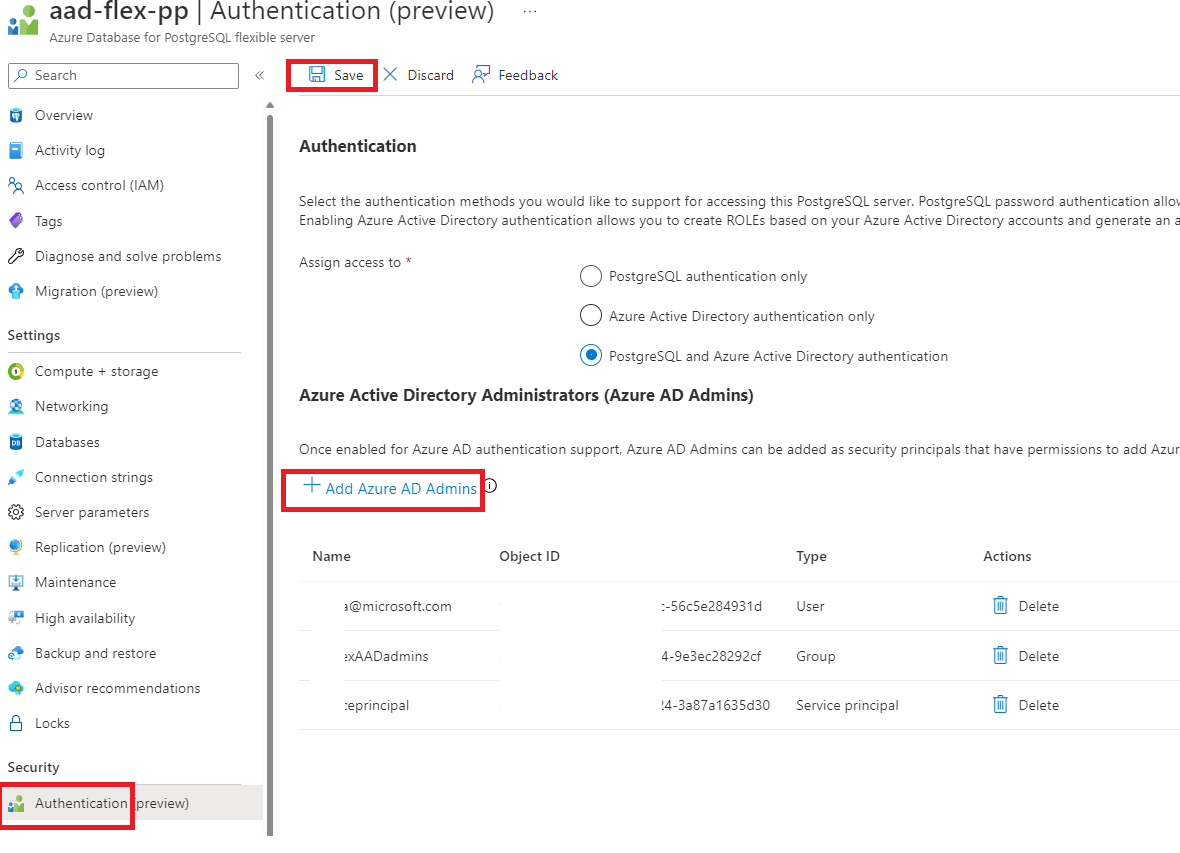Click the Save disk icon
The height and width of the screenshot is (853, 1180).
(x=317, y=75)
